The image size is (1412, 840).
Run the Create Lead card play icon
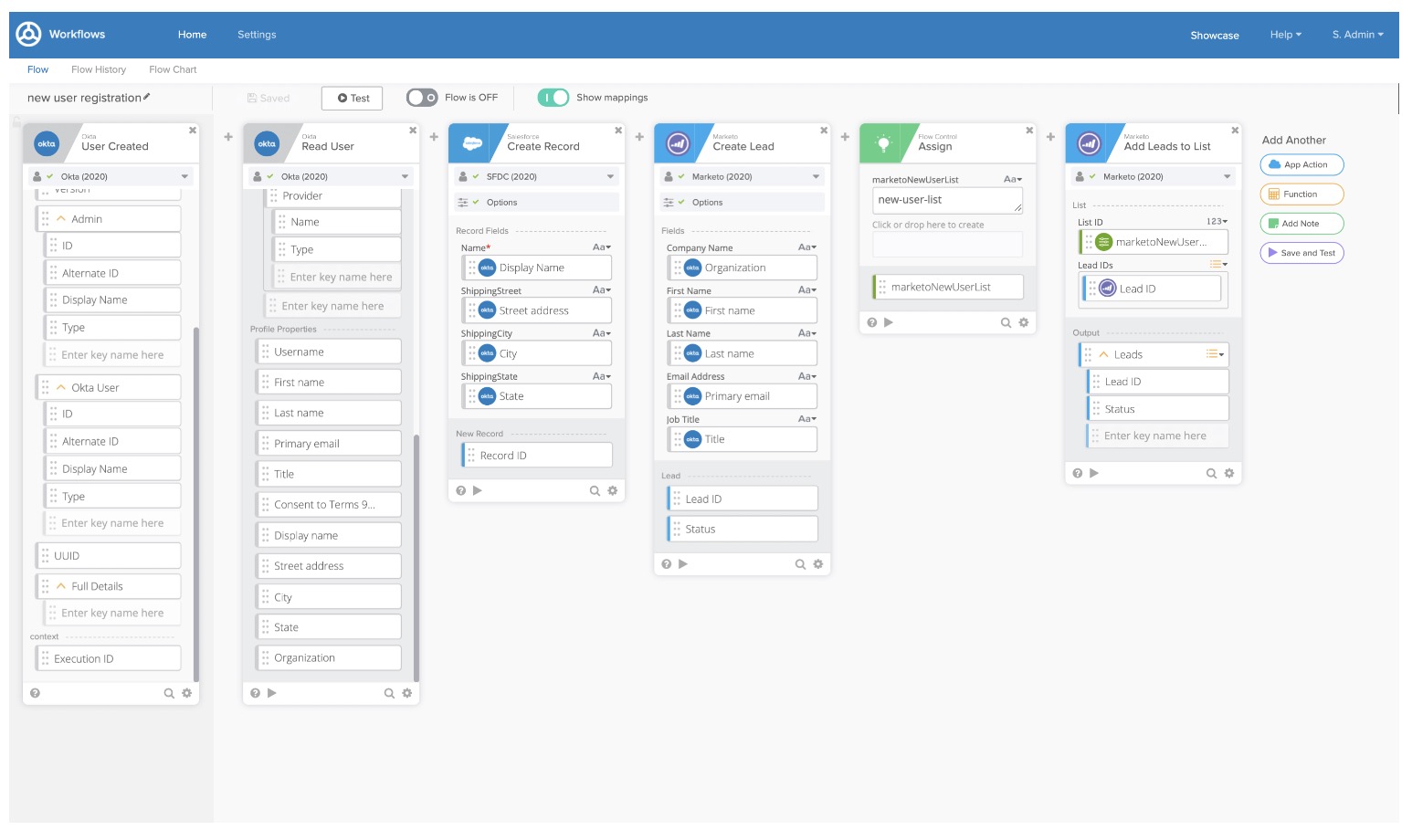683,564
